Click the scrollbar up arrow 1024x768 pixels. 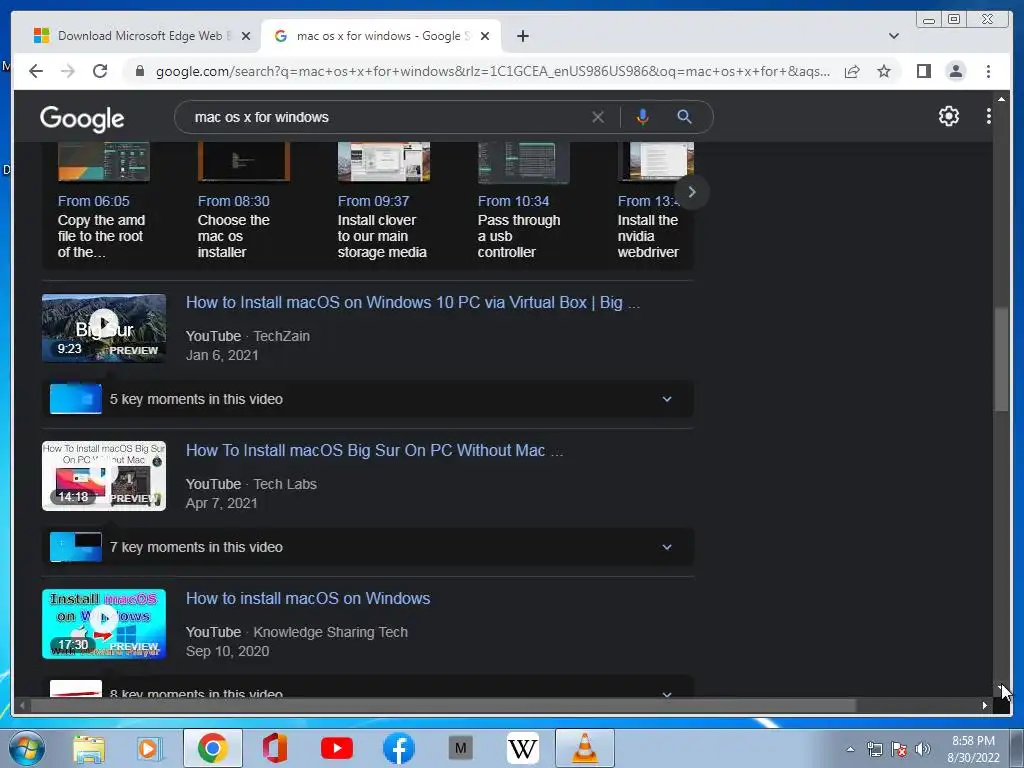[1001, 99]
